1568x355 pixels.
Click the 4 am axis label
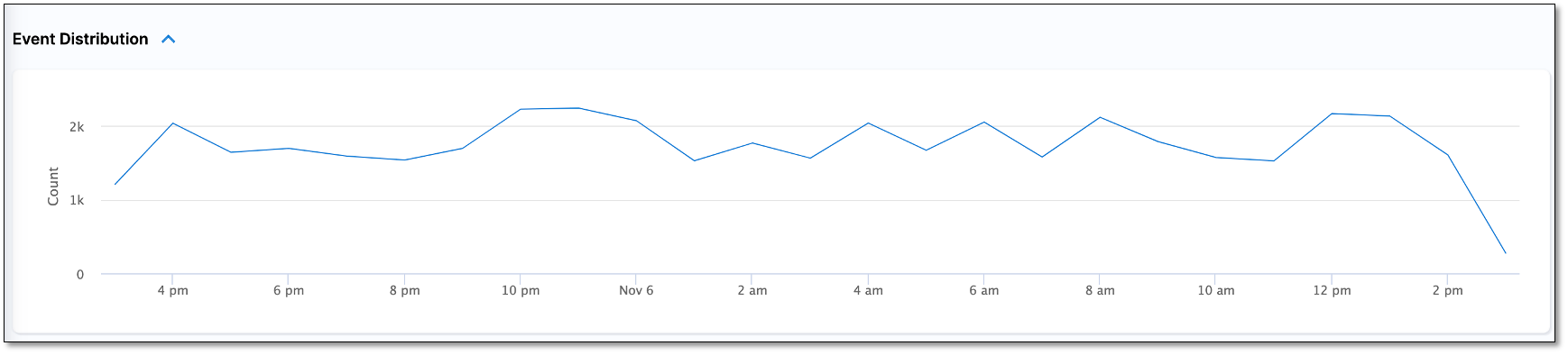click(x=868, y=290)
